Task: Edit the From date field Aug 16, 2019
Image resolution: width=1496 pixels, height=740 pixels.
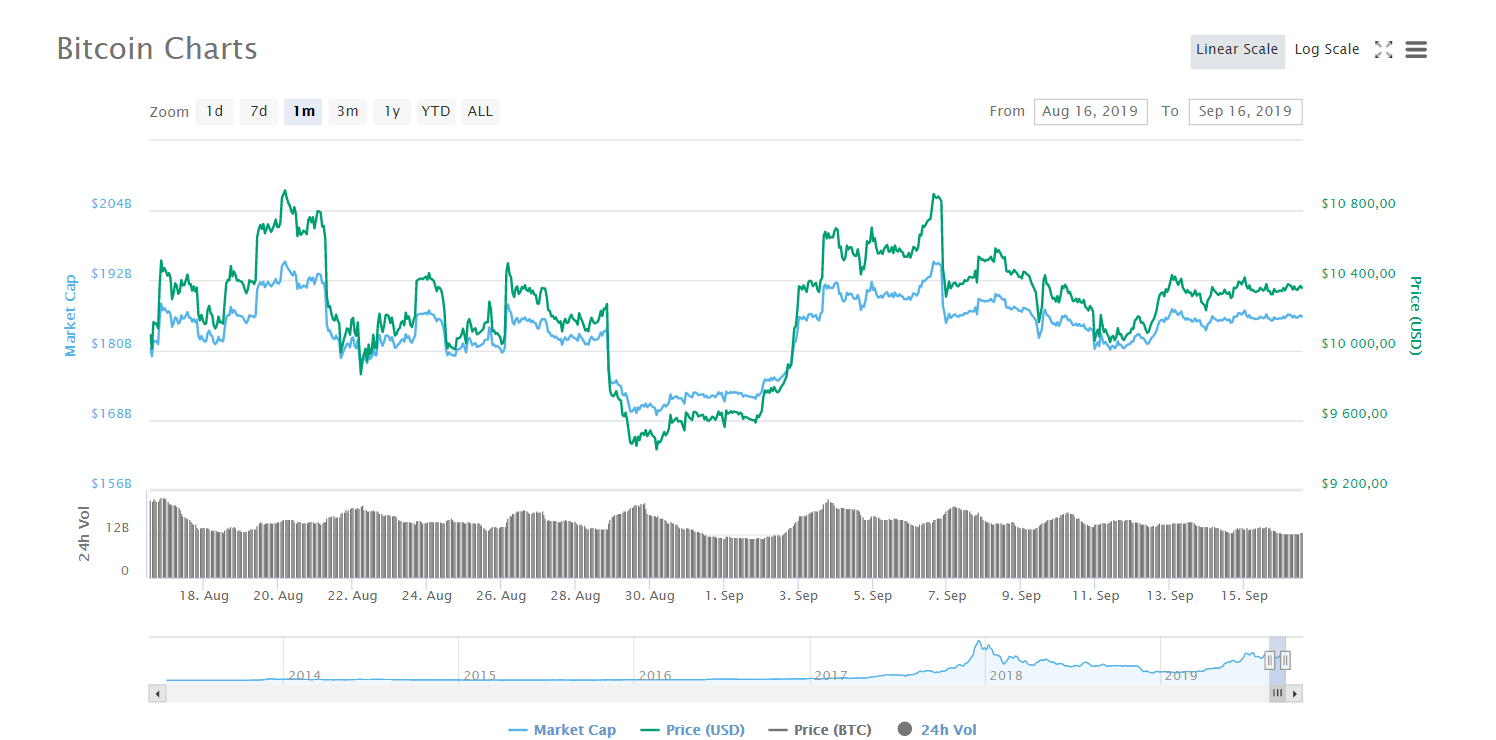Action: point(1090,111)
